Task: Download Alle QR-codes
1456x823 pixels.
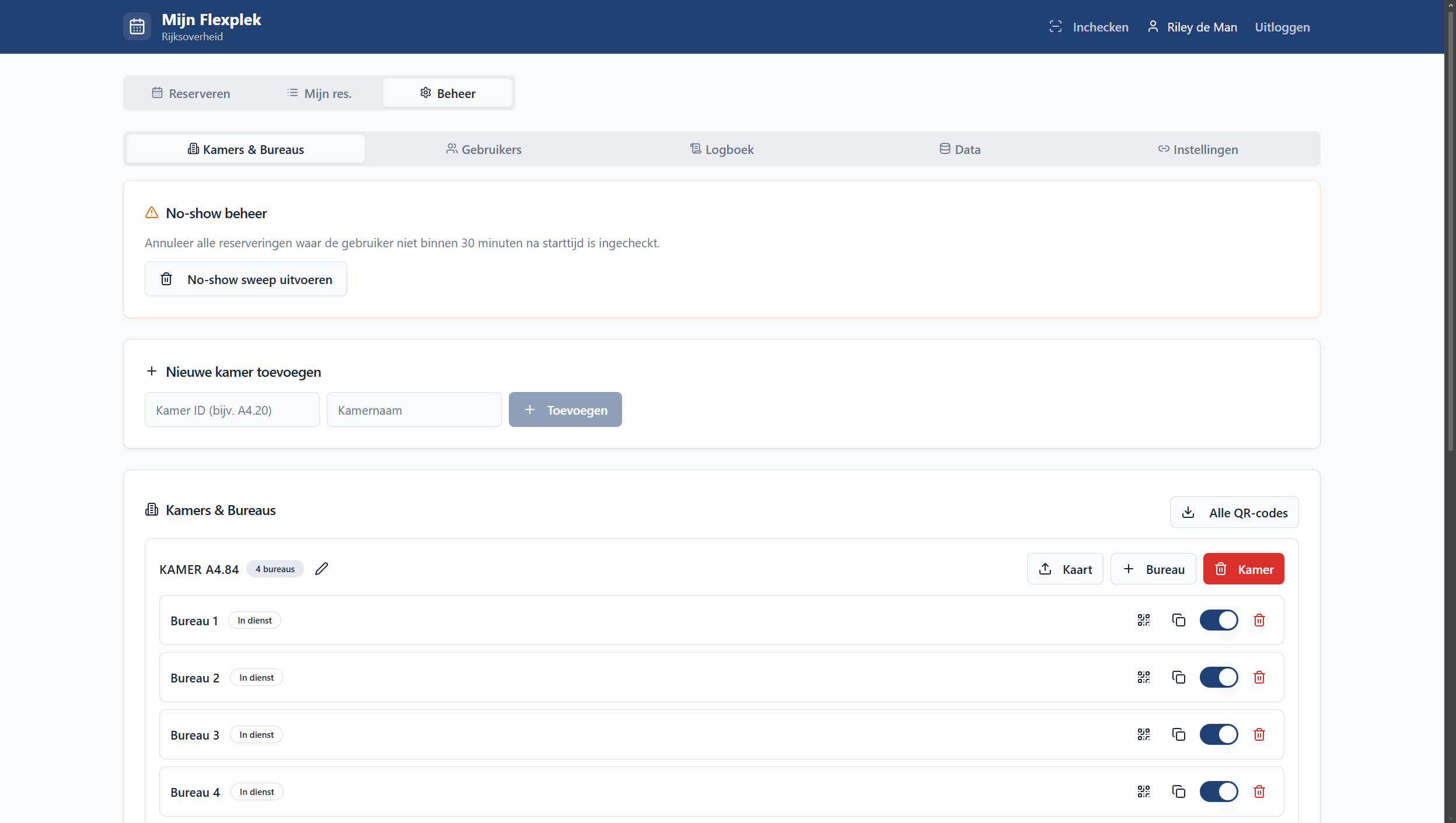Action: (x=1234, y=513)
